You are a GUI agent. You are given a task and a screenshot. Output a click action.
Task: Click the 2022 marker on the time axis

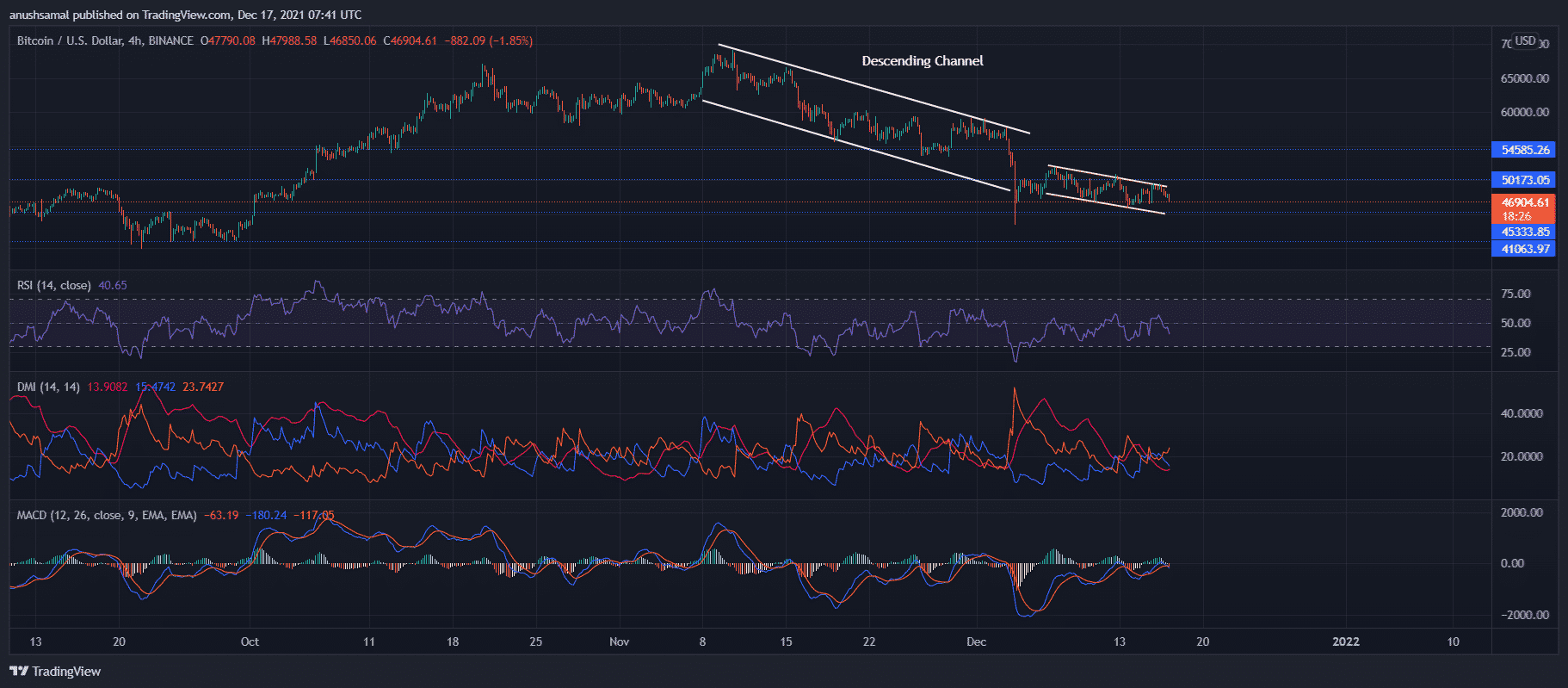tap(1346, 642)
